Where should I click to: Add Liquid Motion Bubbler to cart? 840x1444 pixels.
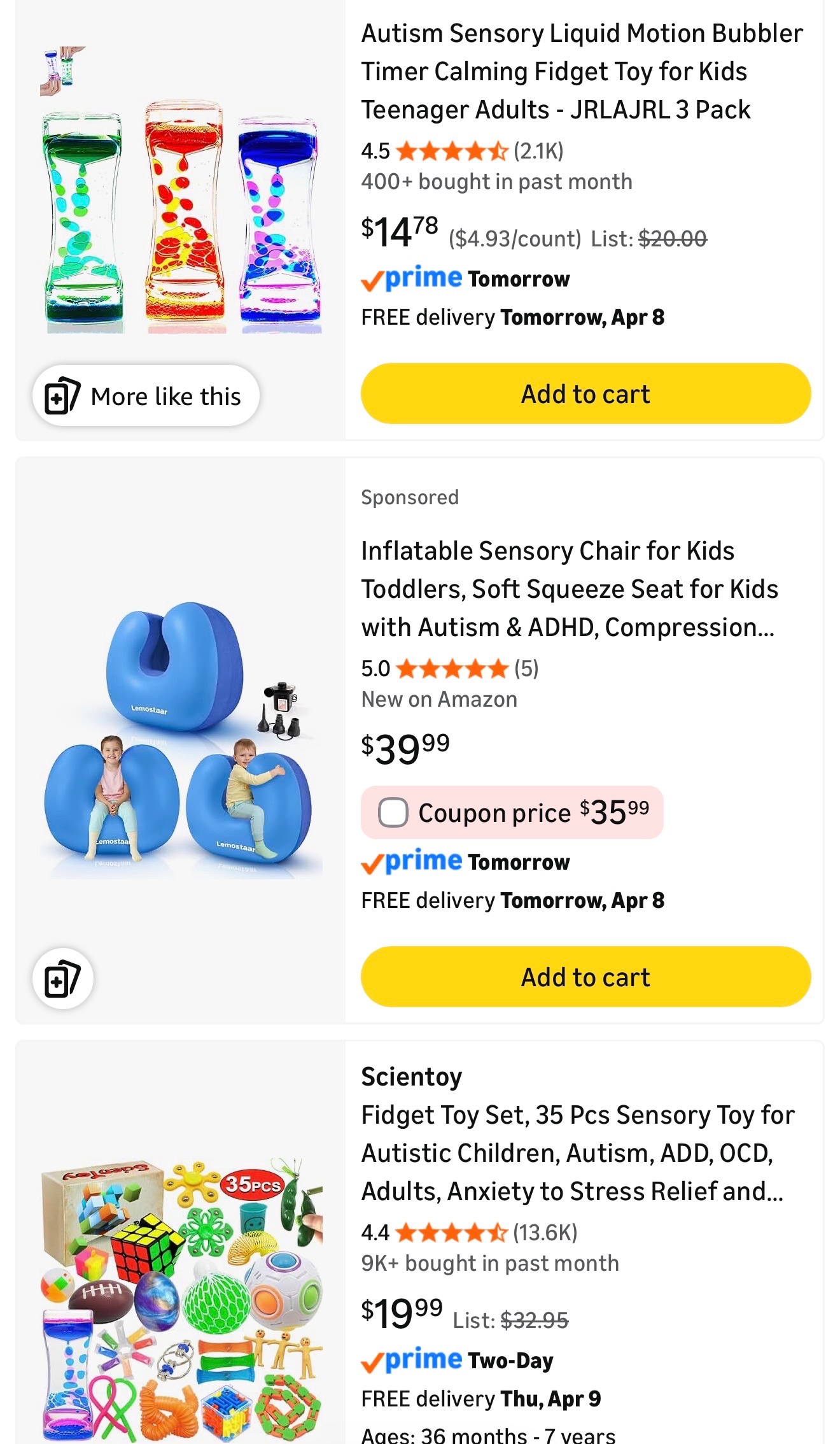pyautogui.click(x=585, y=394)
